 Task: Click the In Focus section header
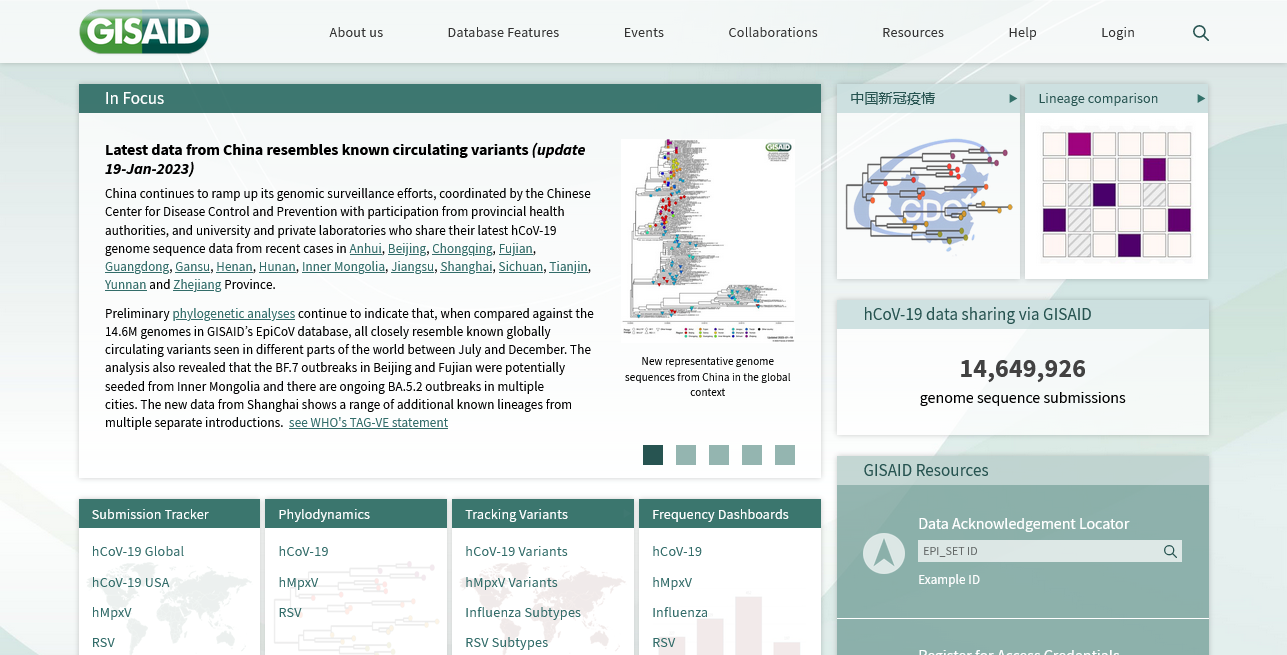(x=450, y=98)
